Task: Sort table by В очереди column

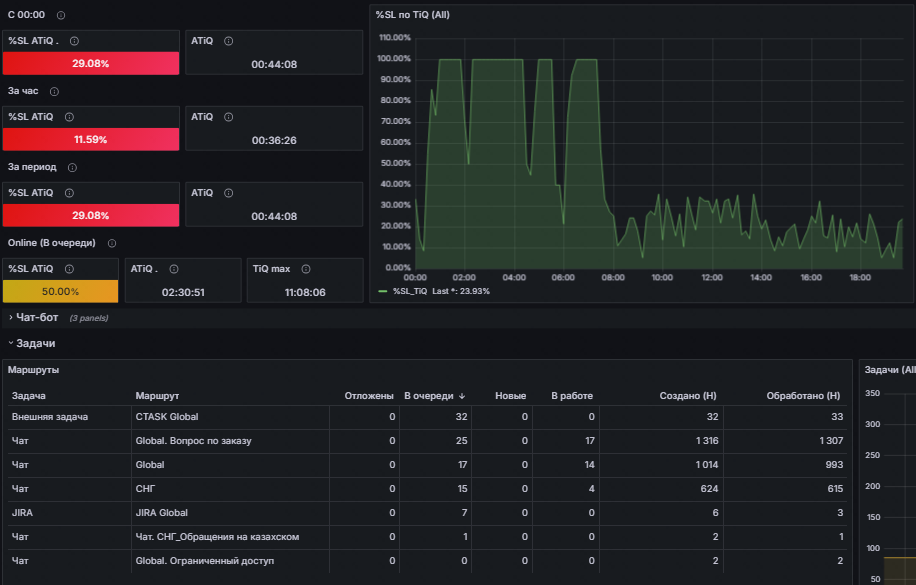Action: tap(429, 396)
